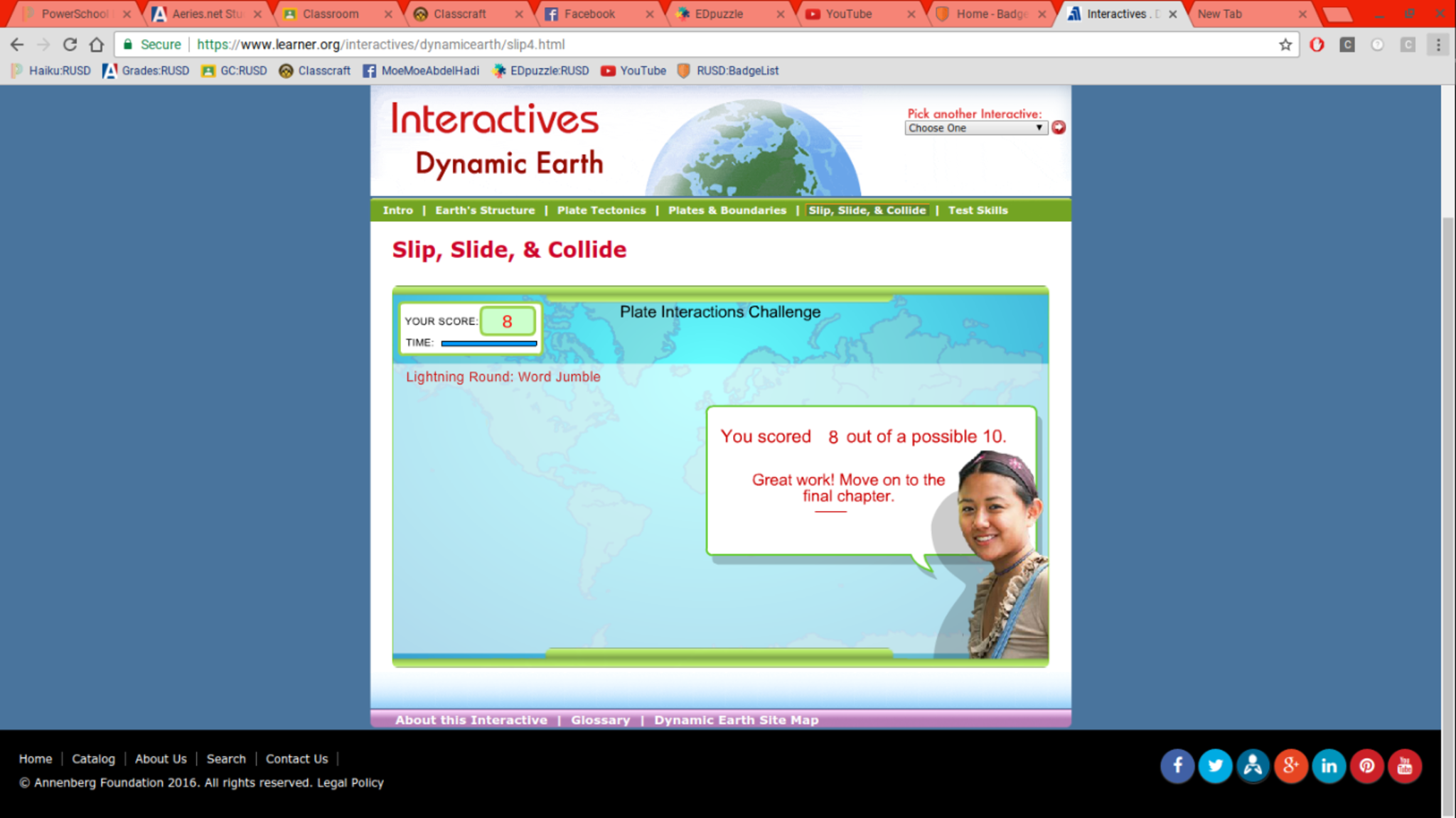Click the Twitter bird icon in footer
The image size is (1456, 818).
click(x=1215, y=766)
